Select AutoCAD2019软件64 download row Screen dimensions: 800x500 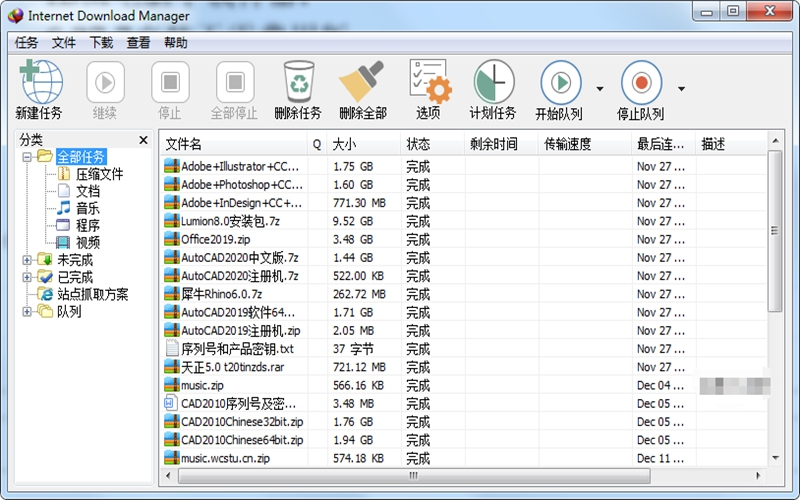(x=464, y=312)
